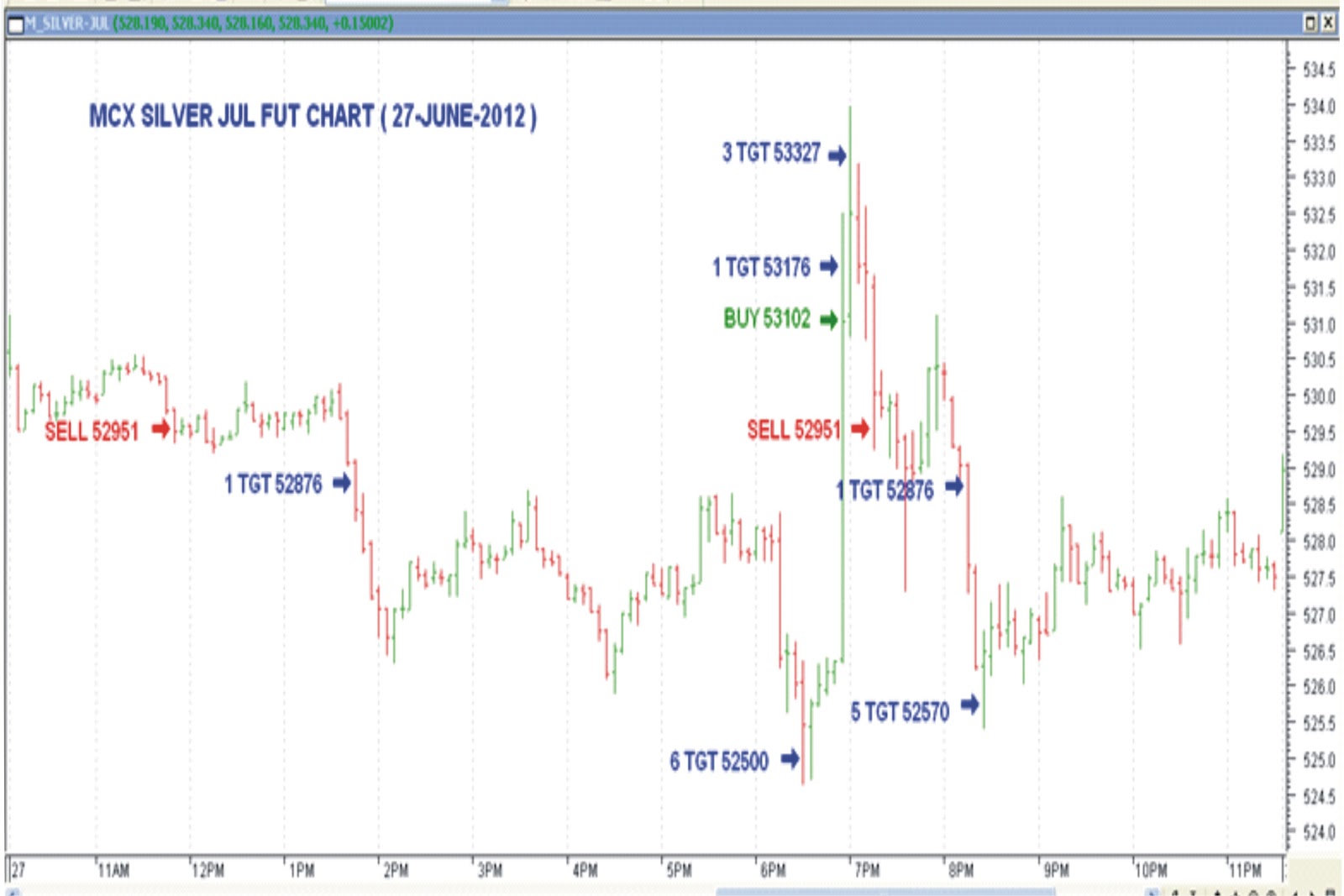Click the 11PM time axis label

pos(1246,871)
